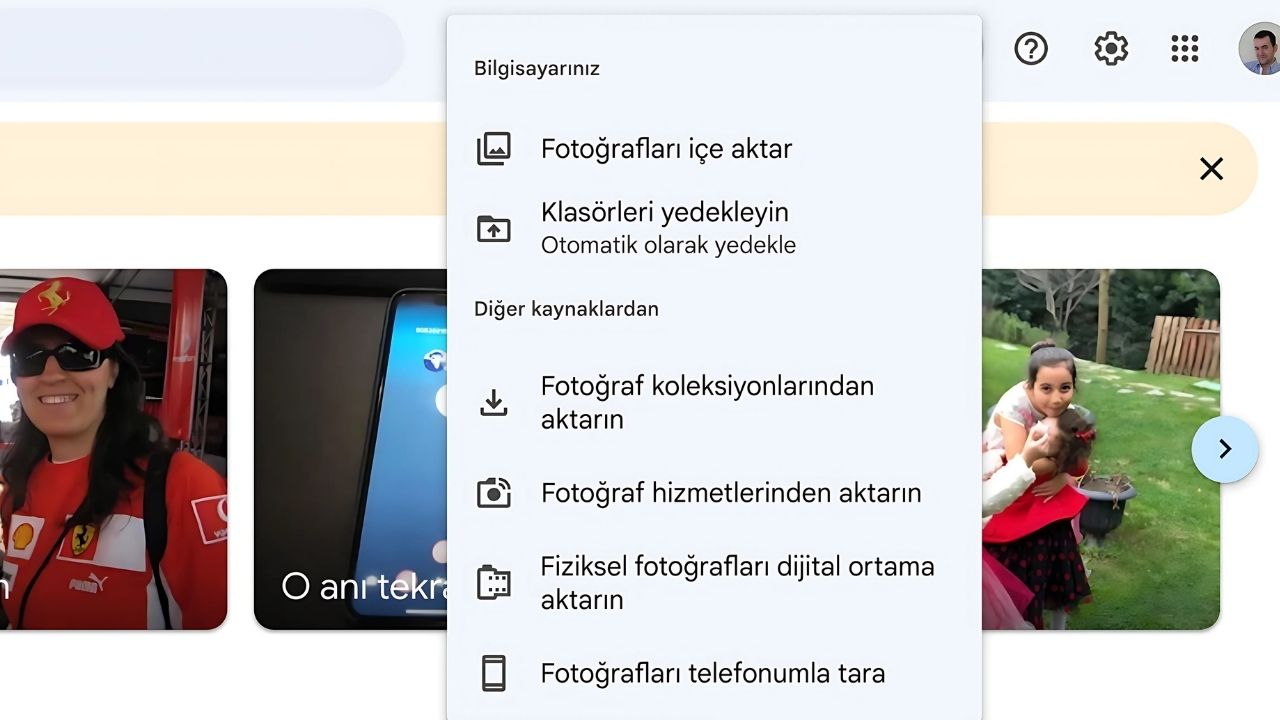Open the help question mark icon
Image resolution: width=1280 pixels, height=720 pixels.
click(x=1031, y=48)
